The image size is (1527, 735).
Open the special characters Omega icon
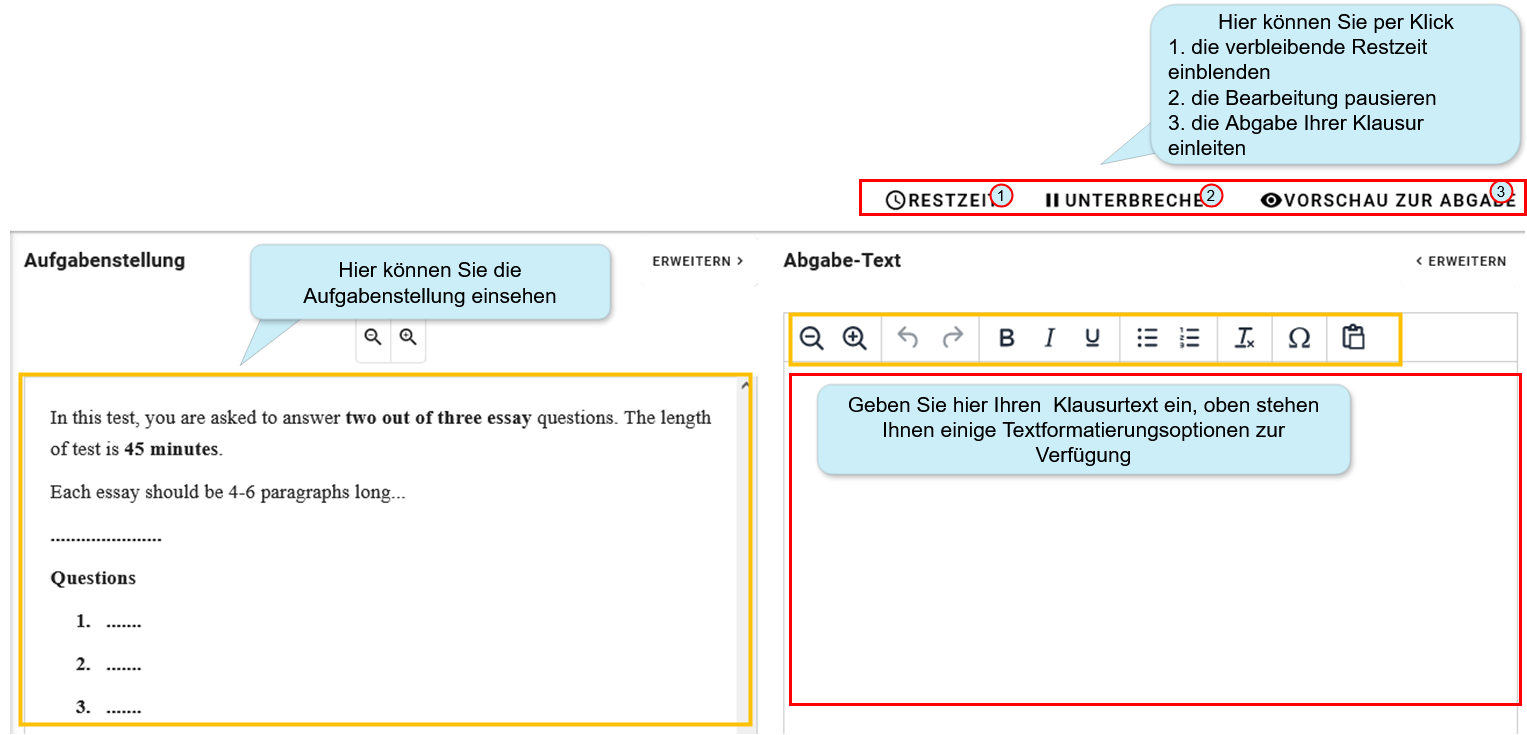[1299, 338]
